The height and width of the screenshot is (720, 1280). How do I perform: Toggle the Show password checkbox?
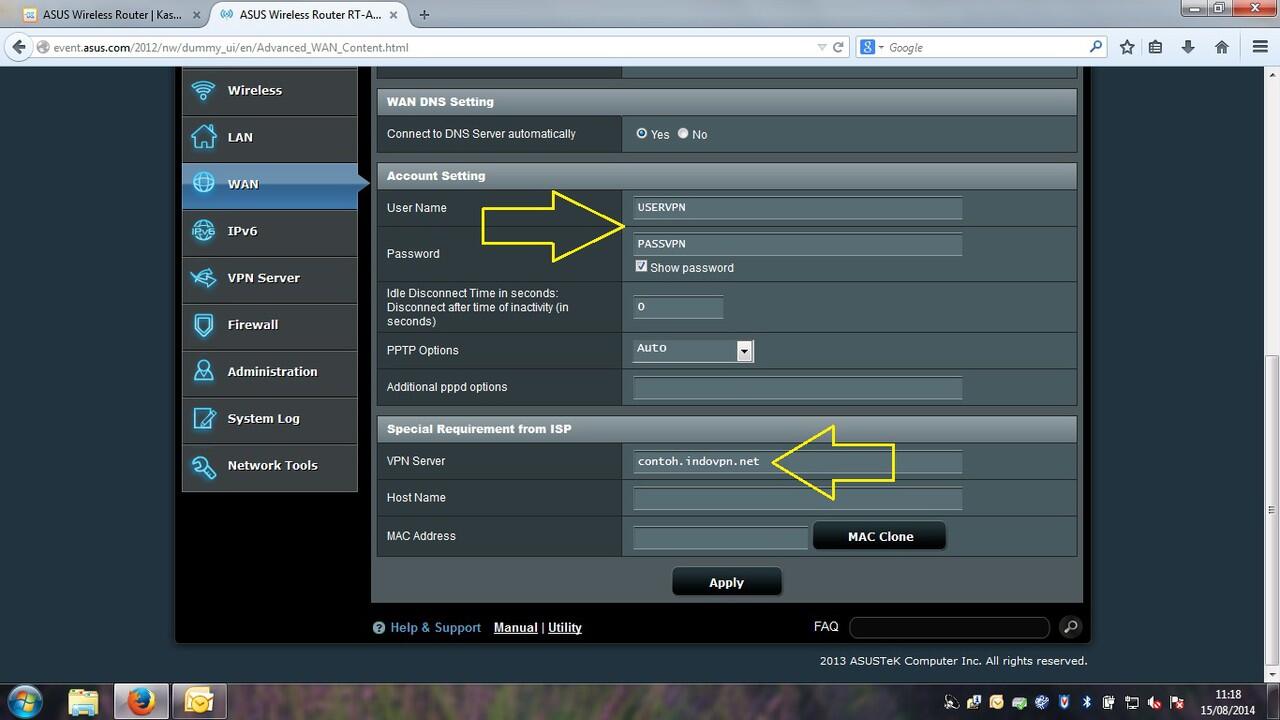[x=641, y=267]
